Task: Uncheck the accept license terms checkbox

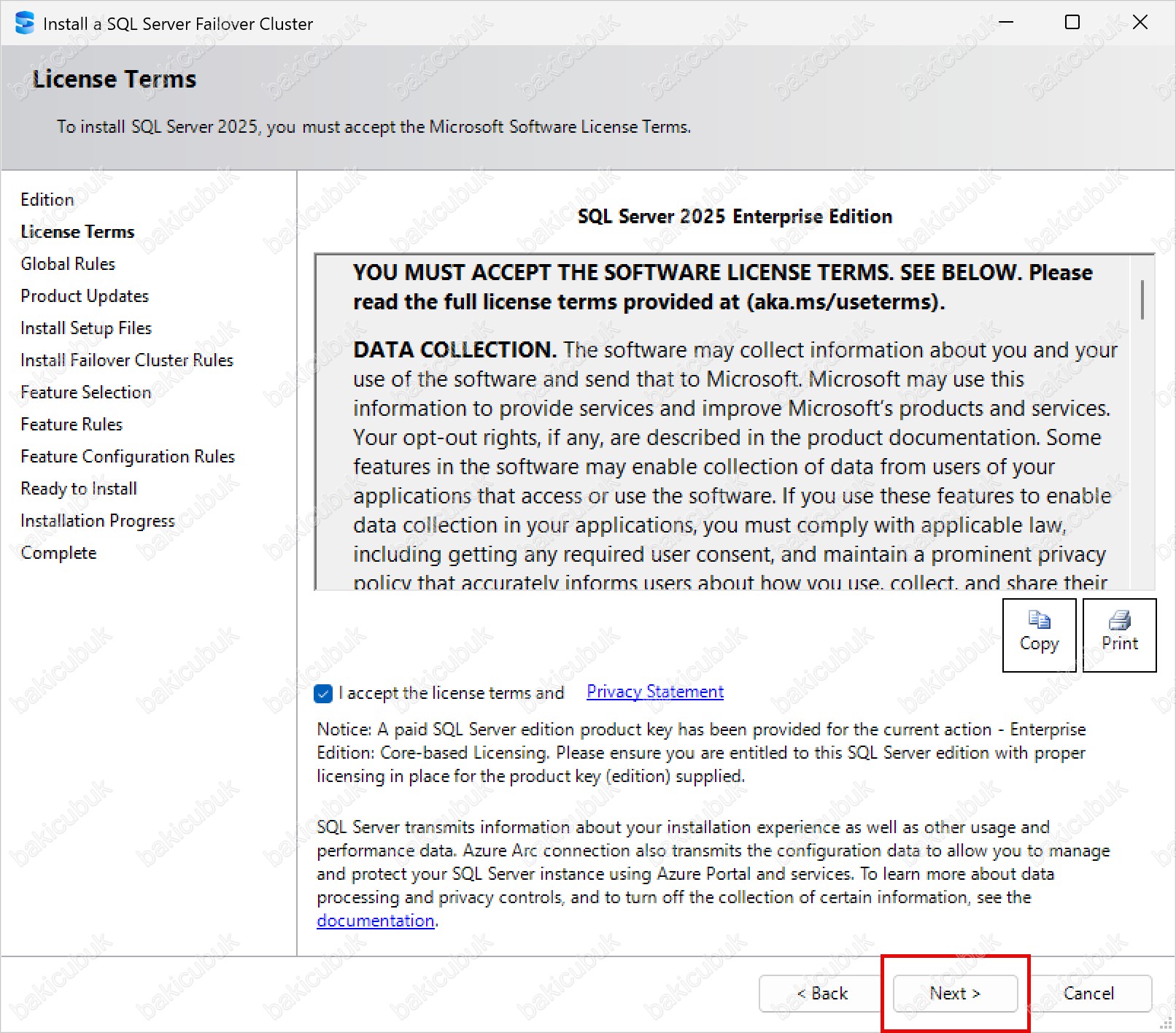Action: coord(323,693)
